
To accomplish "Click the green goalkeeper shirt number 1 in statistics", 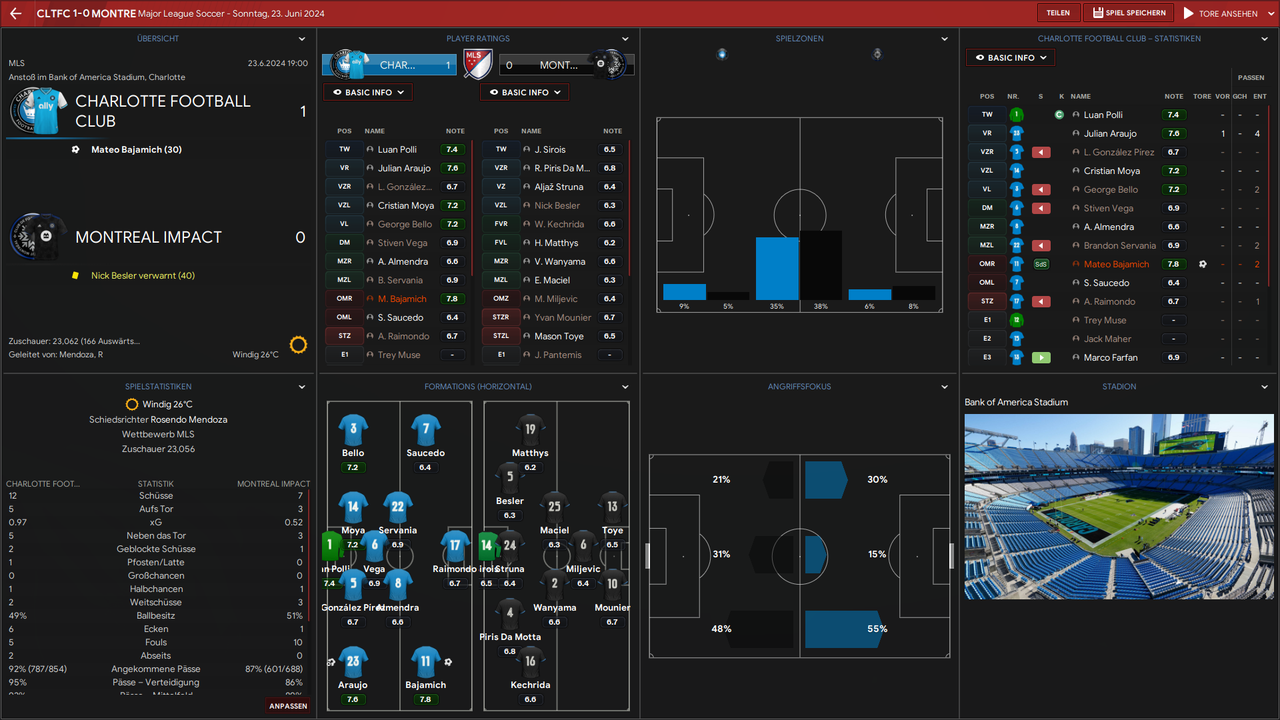I will pyautogui.click(x=1016, y=115).
